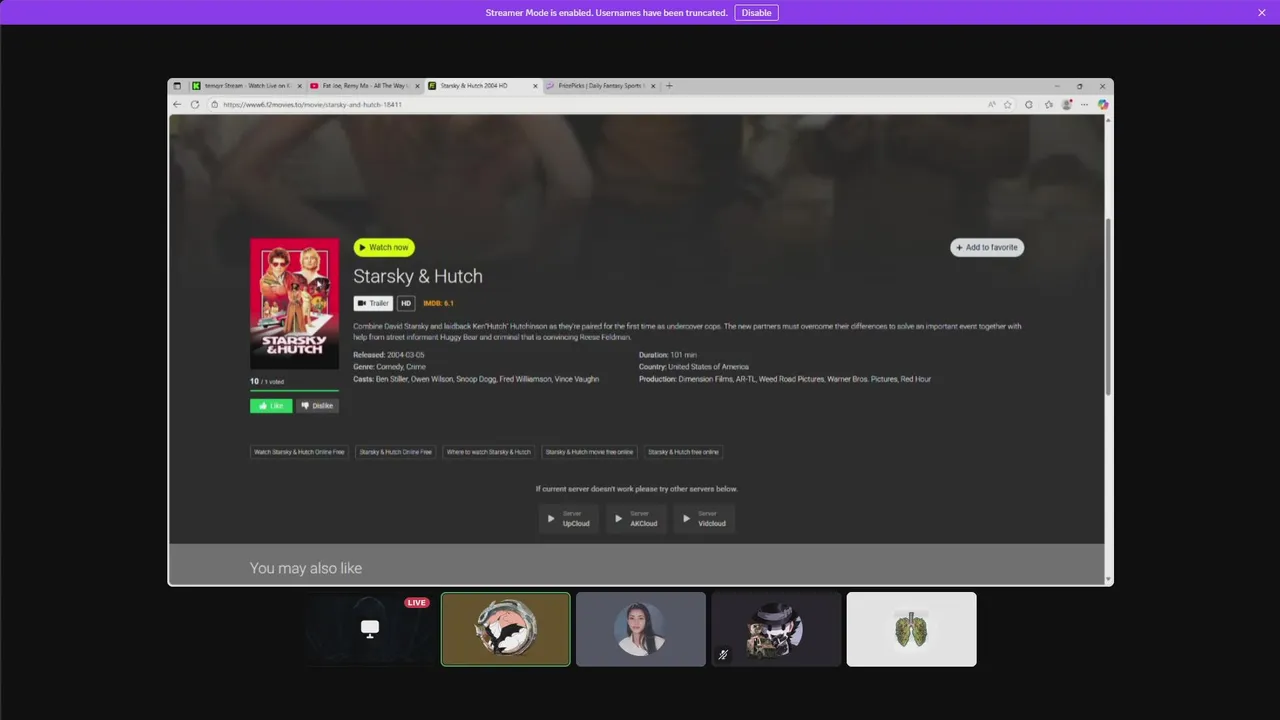Image resolution: width=1280 pixels, height=720 pixels.
Task: Click the muted microphone icon on participant tile
Action: 723,655
